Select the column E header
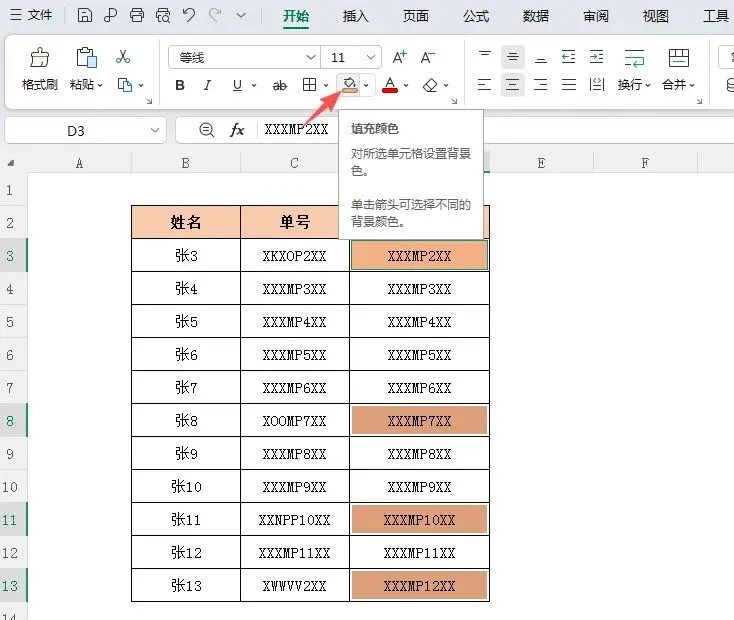This screenshot has width=734, height=620. point(541,163)
